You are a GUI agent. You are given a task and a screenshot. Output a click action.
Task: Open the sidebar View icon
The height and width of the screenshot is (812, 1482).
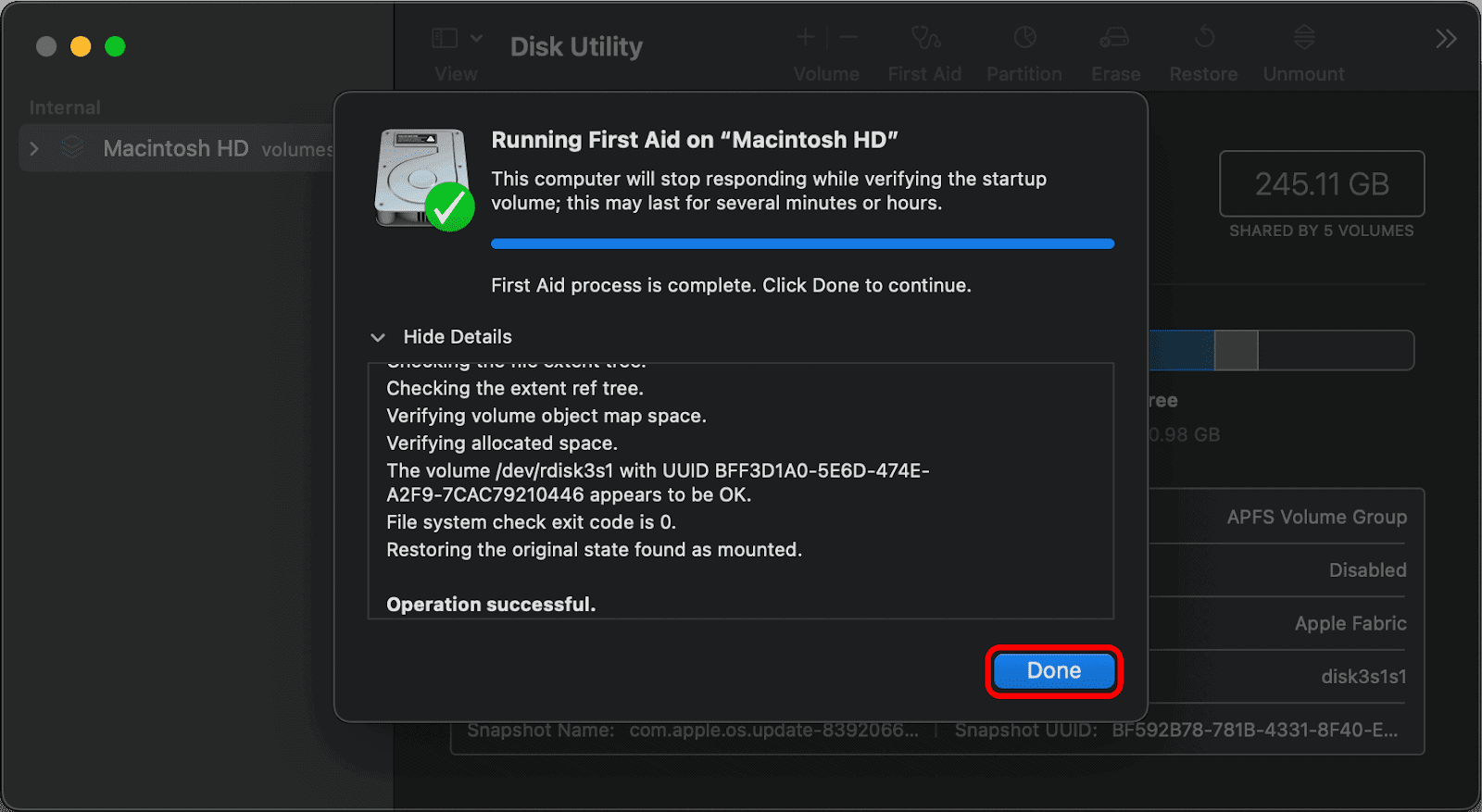coord(445,38)
